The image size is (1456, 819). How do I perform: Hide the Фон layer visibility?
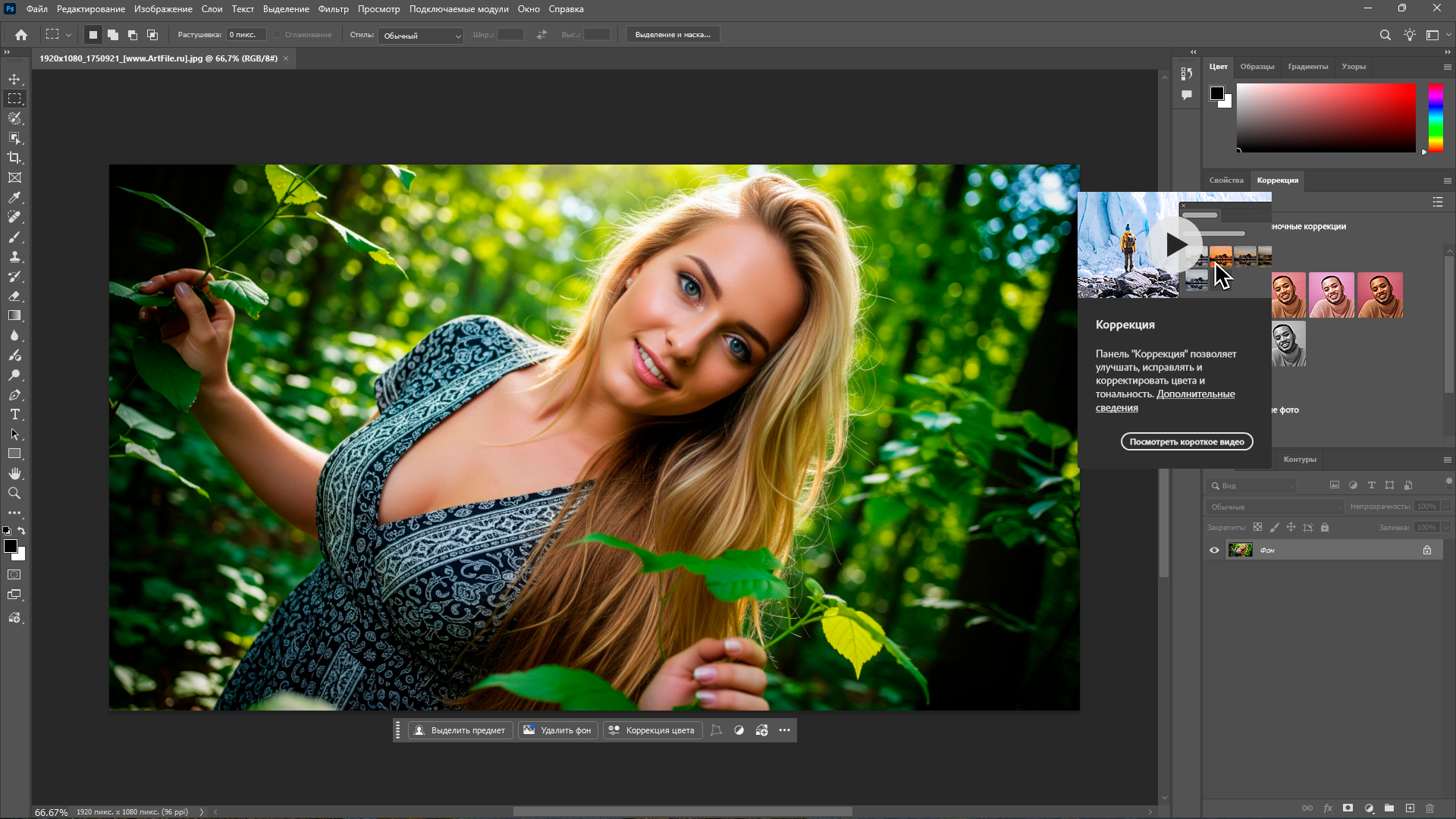click(1214, 550)
